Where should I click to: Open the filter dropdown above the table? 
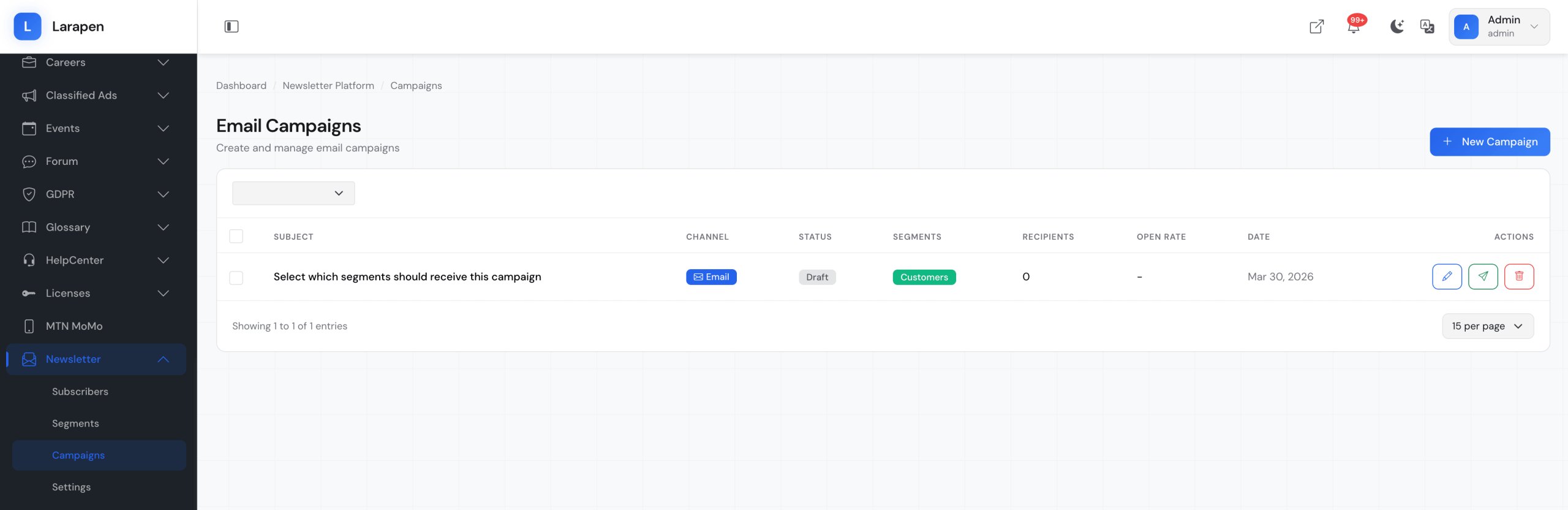point(293,193)
